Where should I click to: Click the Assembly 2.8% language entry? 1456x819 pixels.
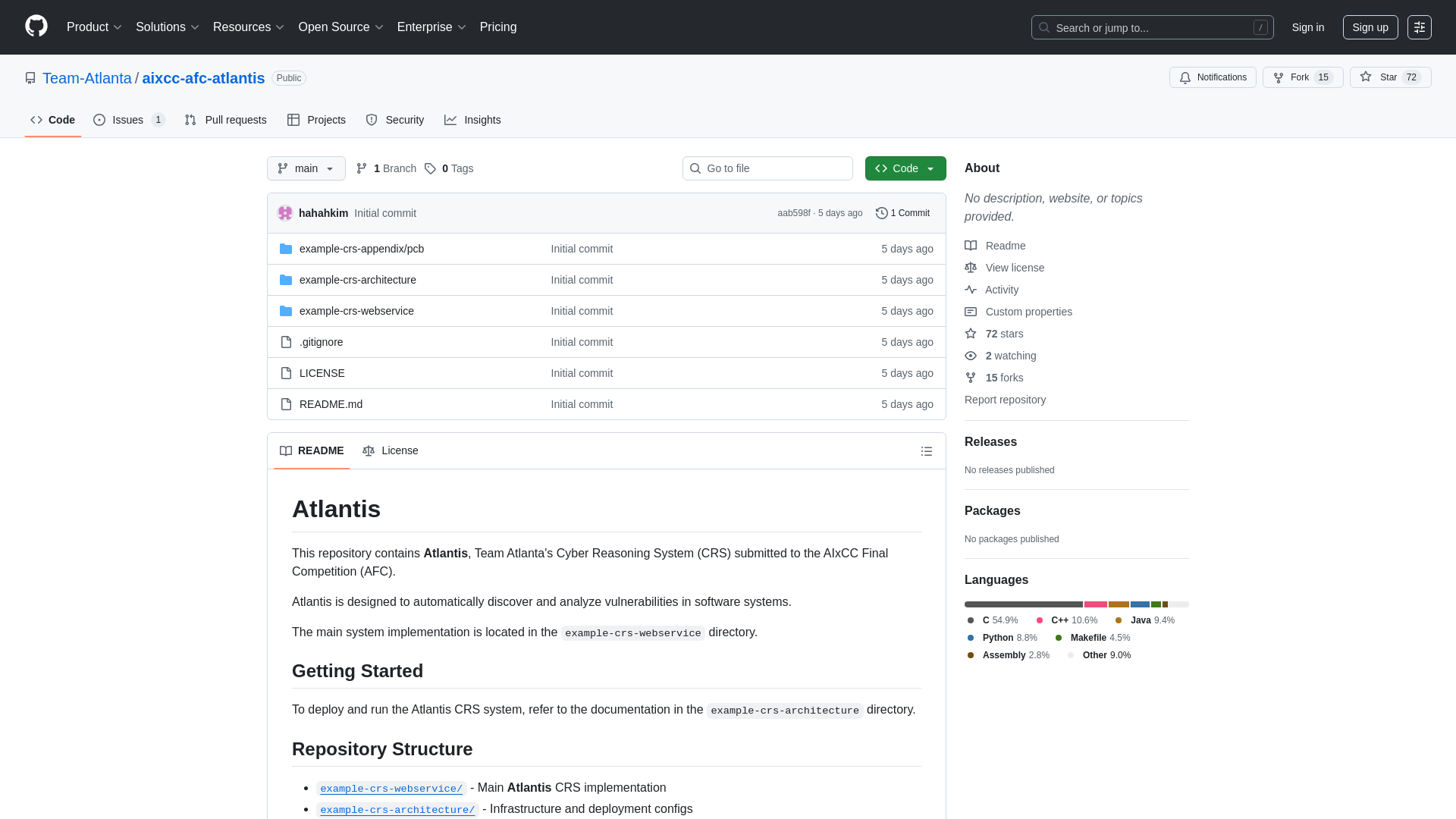click(x=1008, y=655)
